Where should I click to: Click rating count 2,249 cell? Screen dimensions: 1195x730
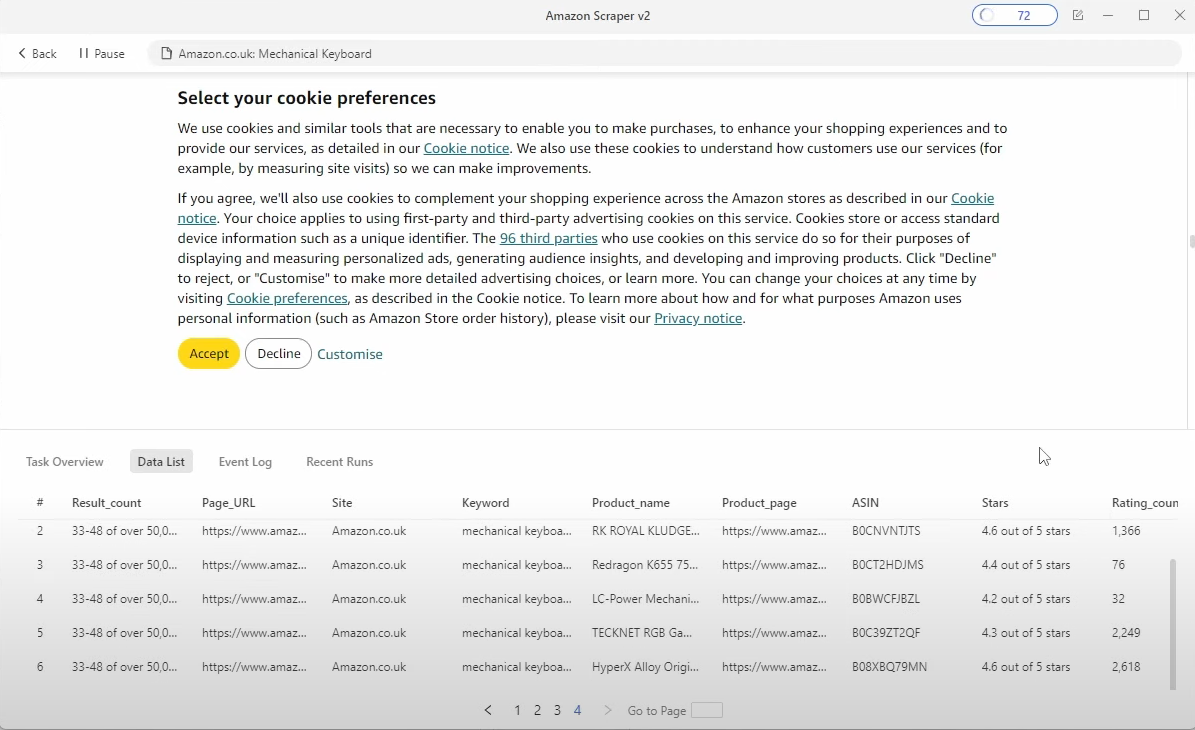pos(1126,633)
